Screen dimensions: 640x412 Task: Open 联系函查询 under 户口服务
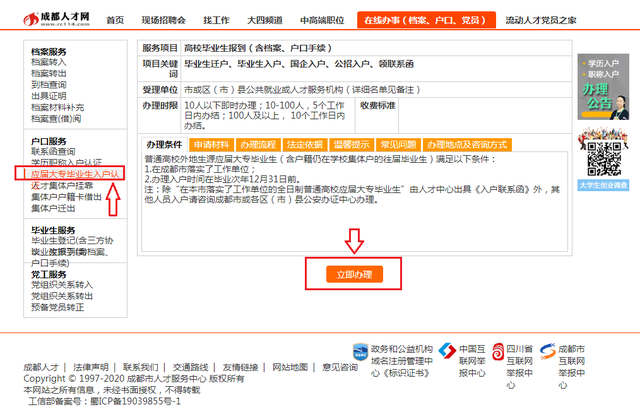[x=53, y=151]
